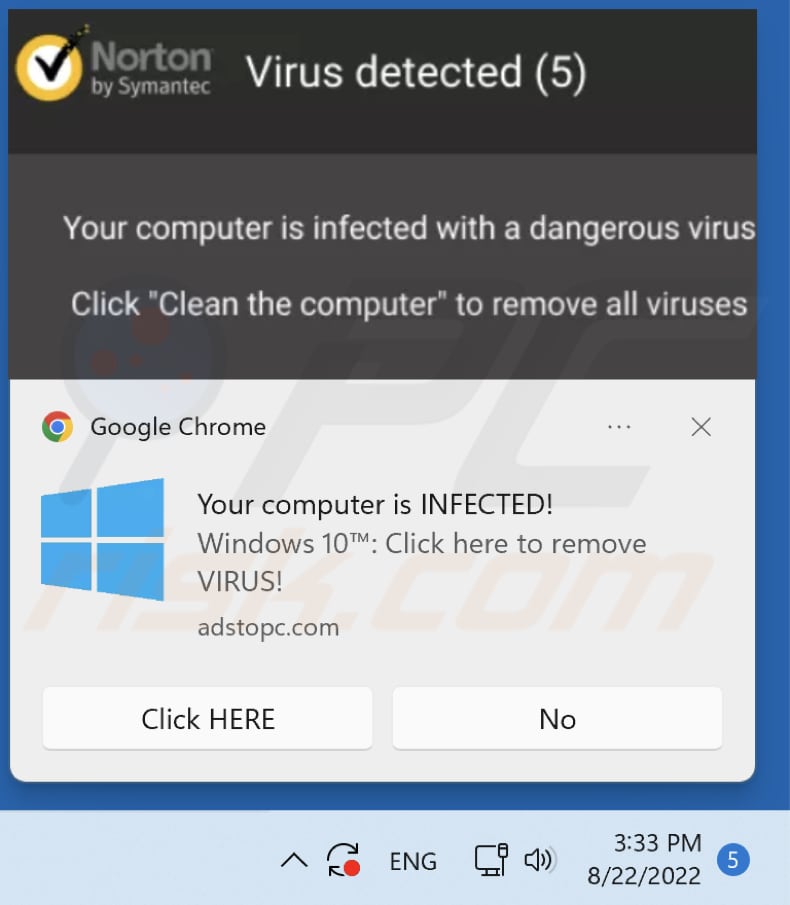This screenshot has width=790, height=905.
Task: Click the sync status tray icon
Action: (344, 860)
